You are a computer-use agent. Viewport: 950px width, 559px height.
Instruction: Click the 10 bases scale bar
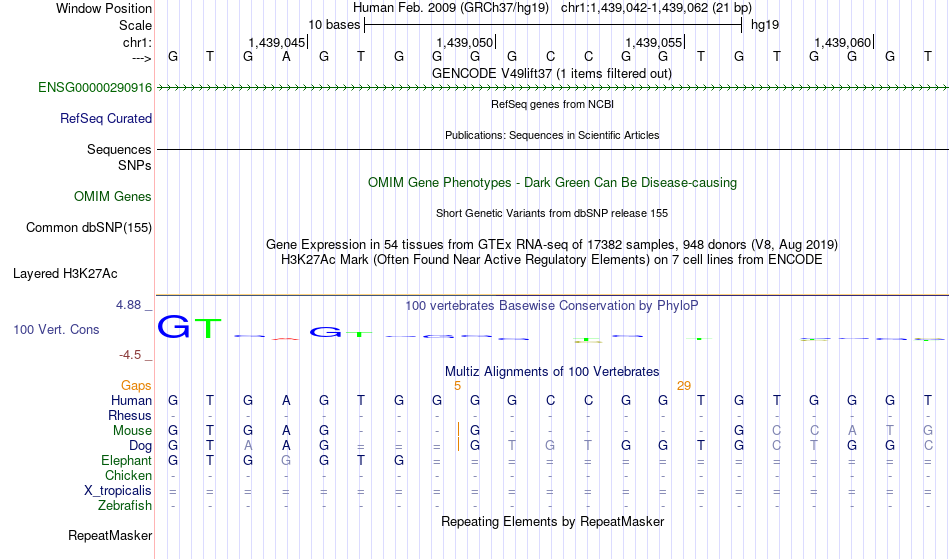tap(553, 25)
